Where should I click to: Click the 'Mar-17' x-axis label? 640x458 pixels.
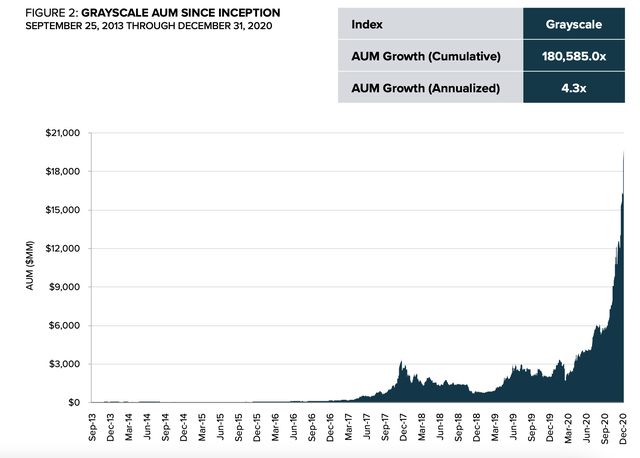pos(349,427)
